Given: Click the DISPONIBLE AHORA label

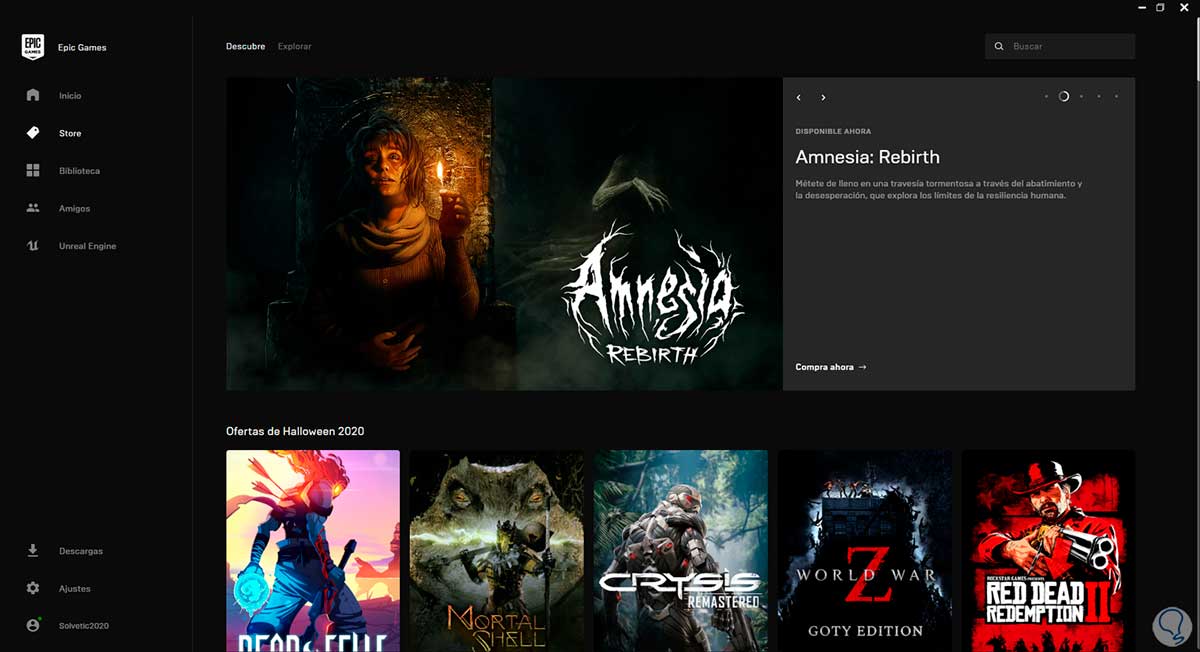Looking at the screenshot, I should 833,131.
